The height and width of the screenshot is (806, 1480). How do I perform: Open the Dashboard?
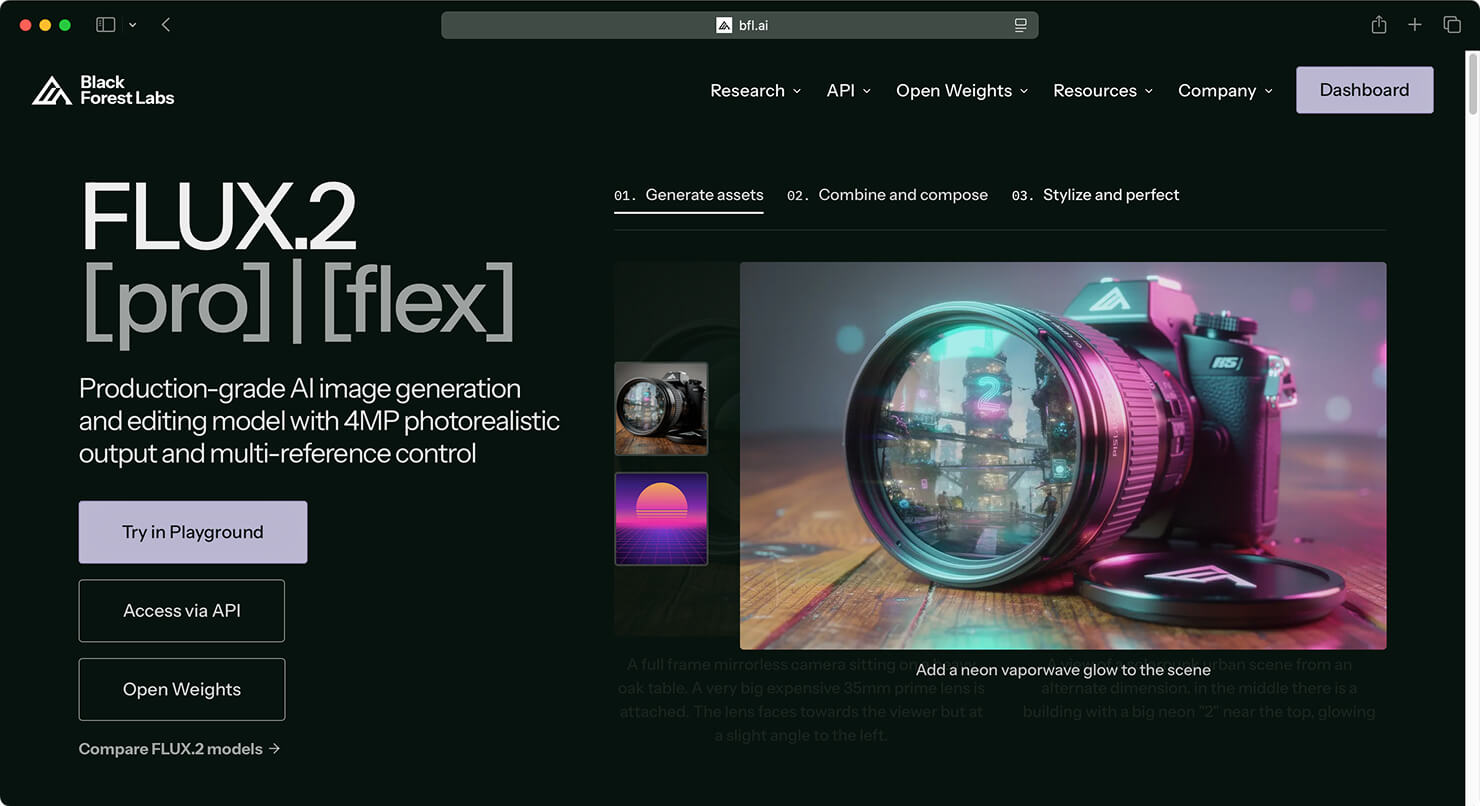pyautogui.click(x=1364, y=89)
